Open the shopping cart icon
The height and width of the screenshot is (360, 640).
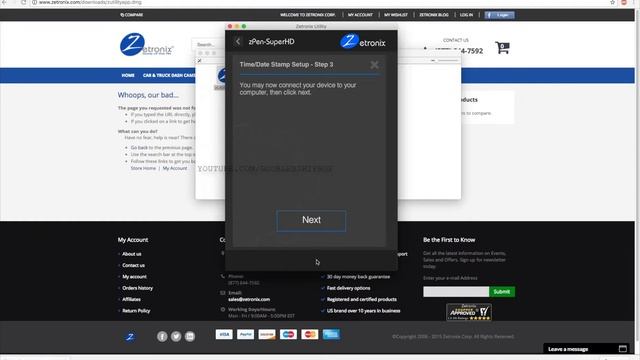[502, 47]
